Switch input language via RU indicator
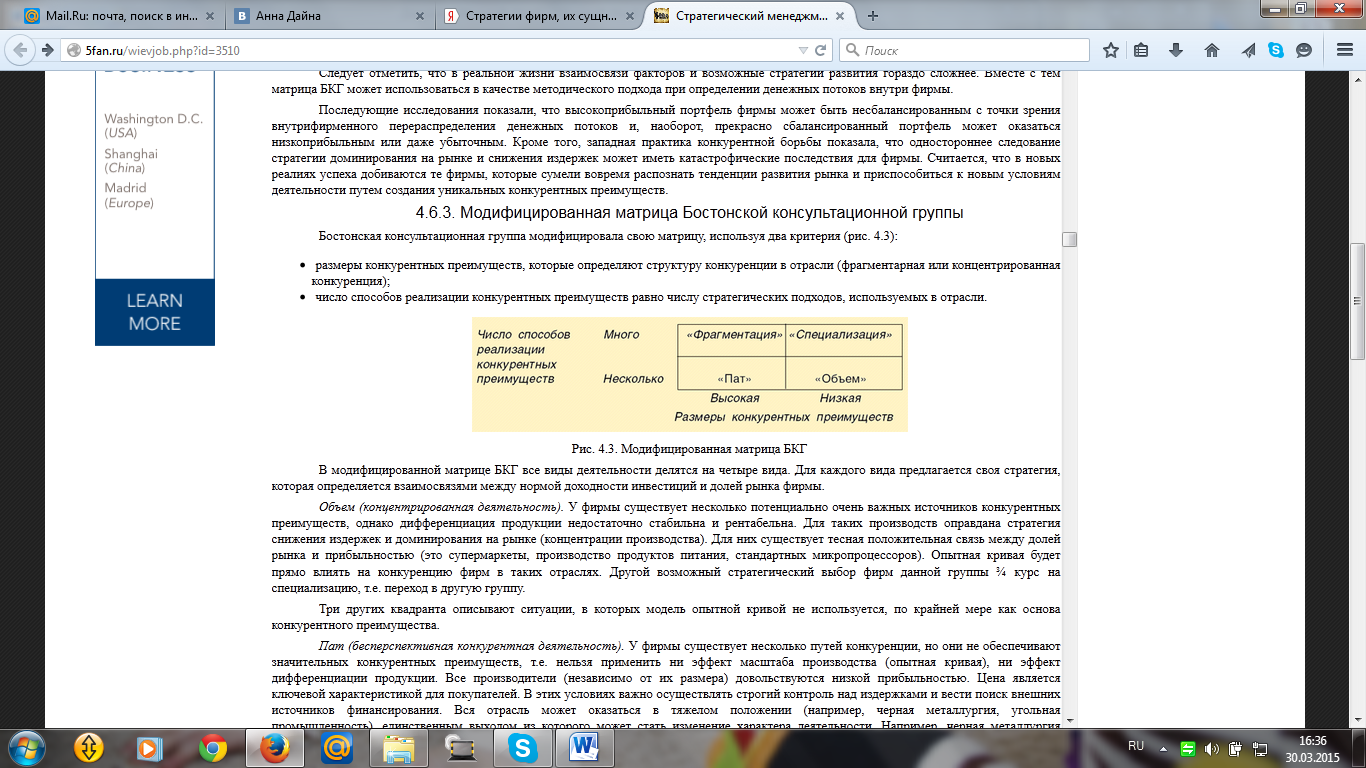The width and height of the screenshot is (1366, 768). click(x=1136, y=746)
